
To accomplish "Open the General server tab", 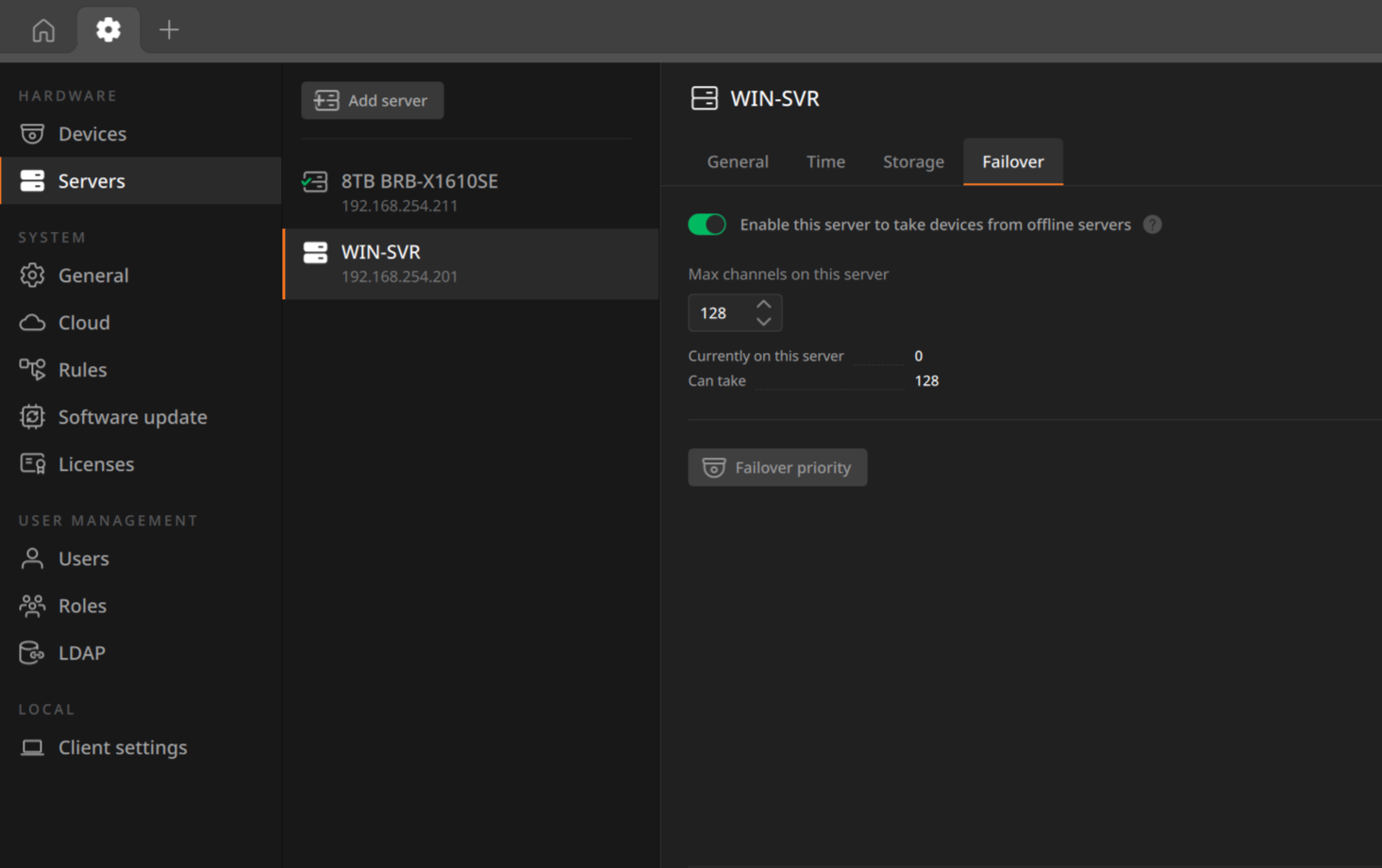I will click(738, 161).
